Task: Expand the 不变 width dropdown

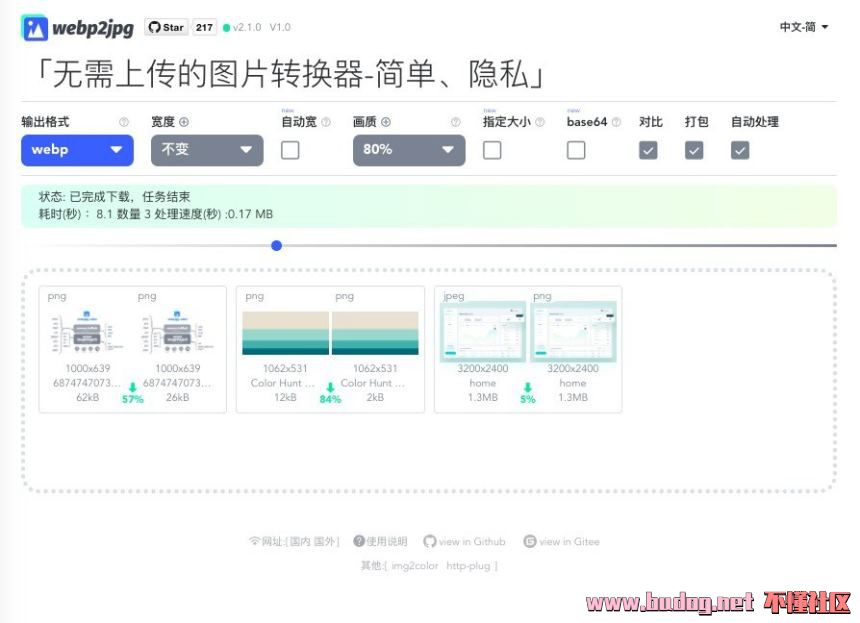Action: coord(207,150)
